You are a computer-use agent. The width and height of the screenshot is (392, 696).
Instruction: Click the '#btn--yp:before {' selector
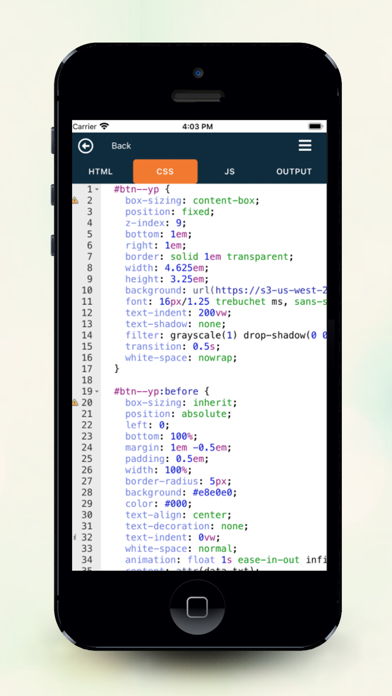[x=162, y=392]
